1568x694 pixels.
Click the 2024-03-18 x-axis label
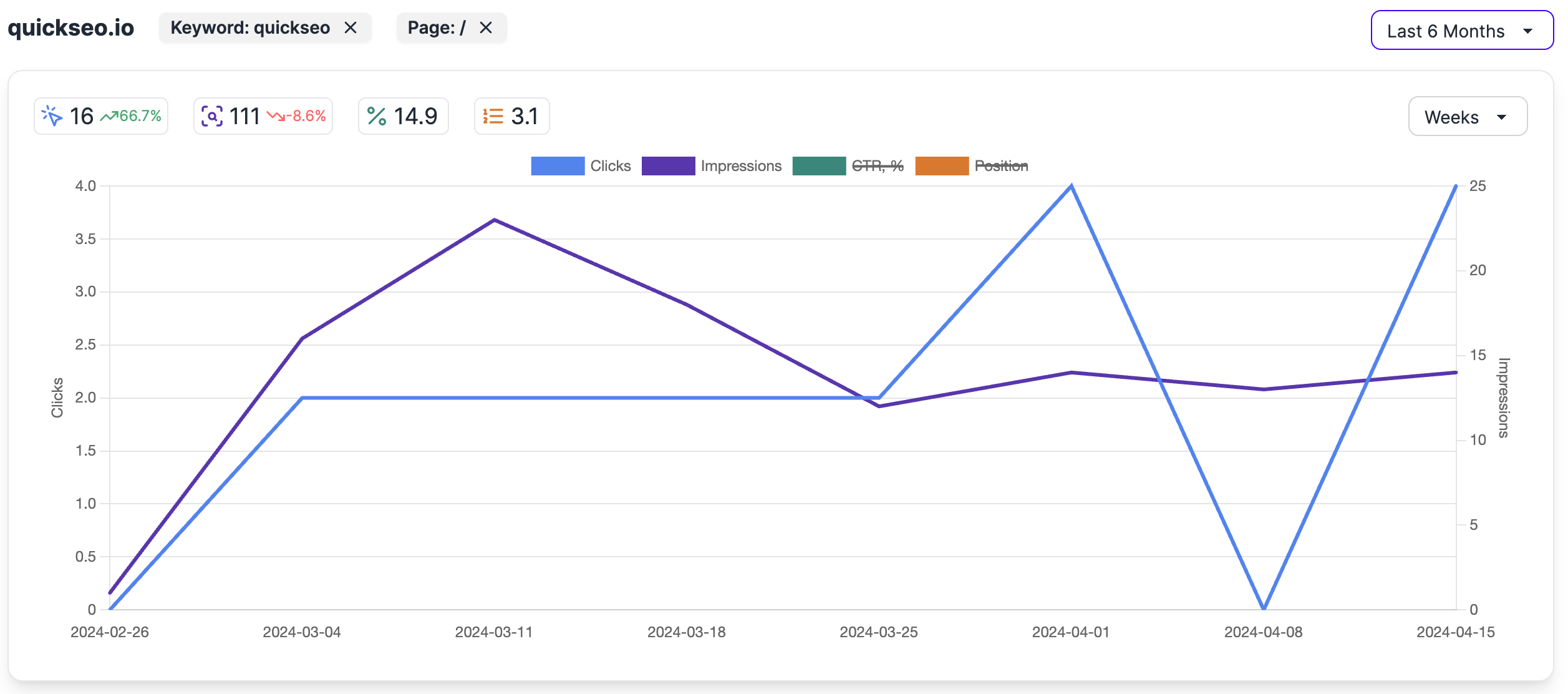pyautogui.click(x=687, y=632)
